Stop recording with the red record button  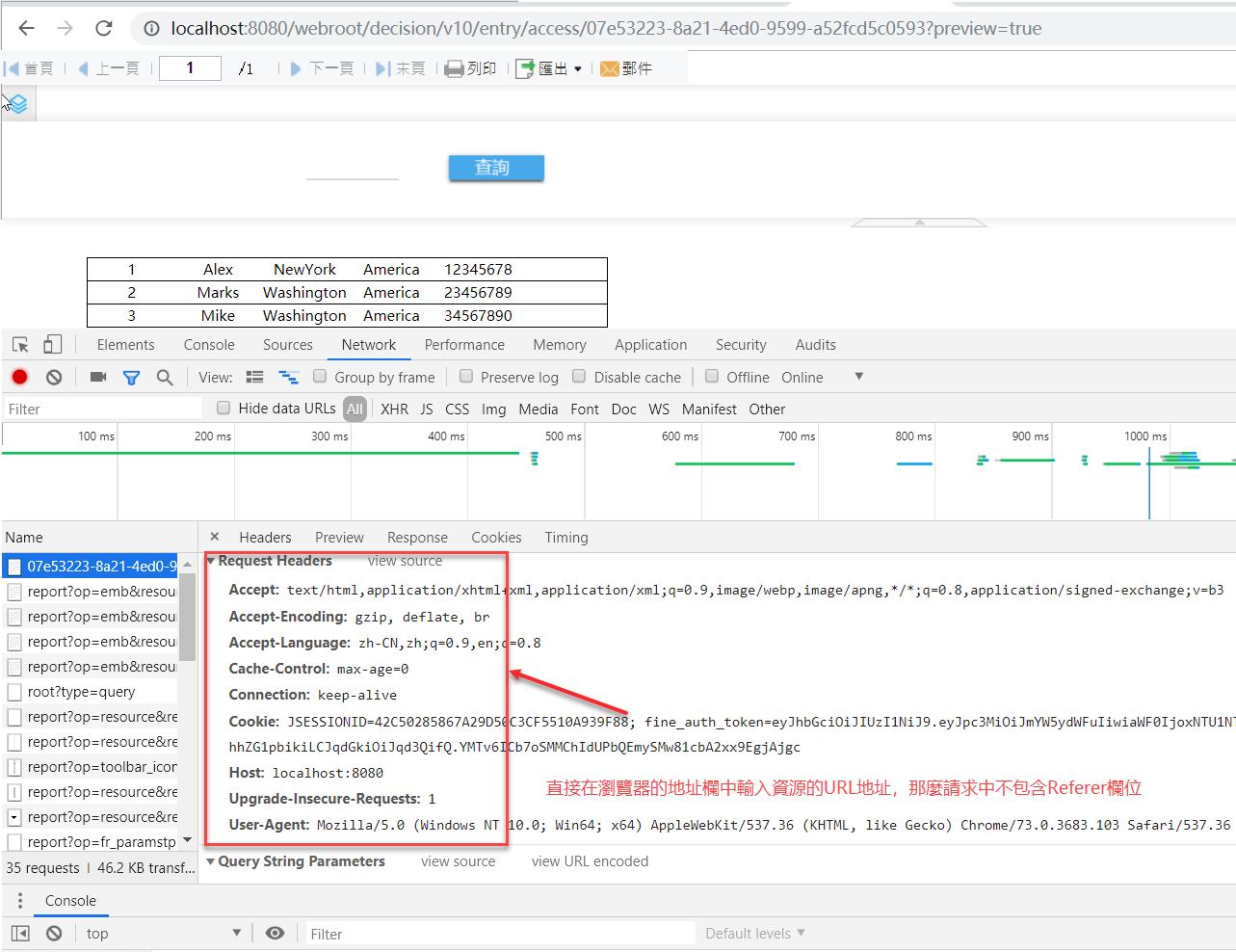pyautogui.click(x=18, y=377)
